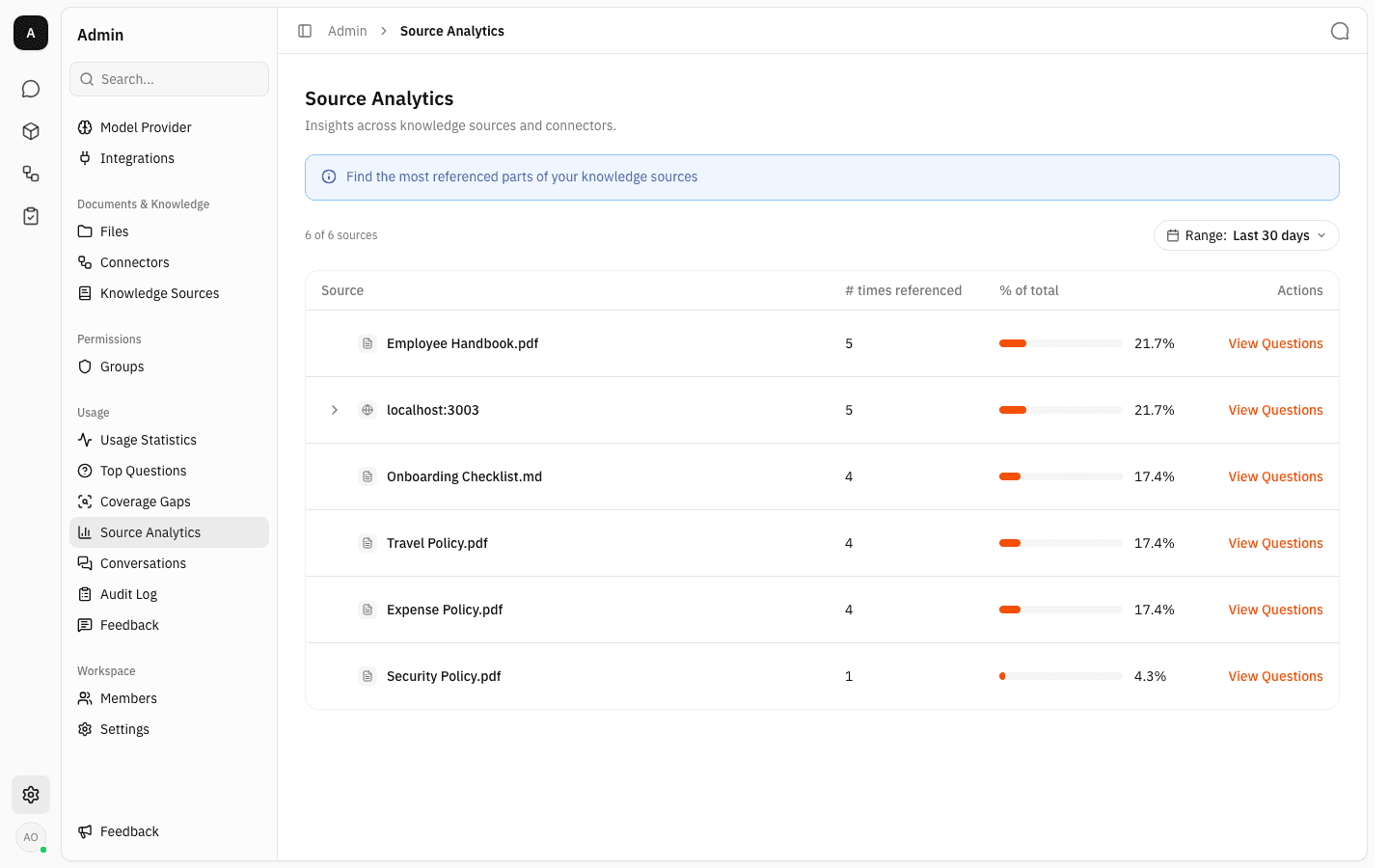View Questions for Expense Policy.pdf

coord(1275,610)
